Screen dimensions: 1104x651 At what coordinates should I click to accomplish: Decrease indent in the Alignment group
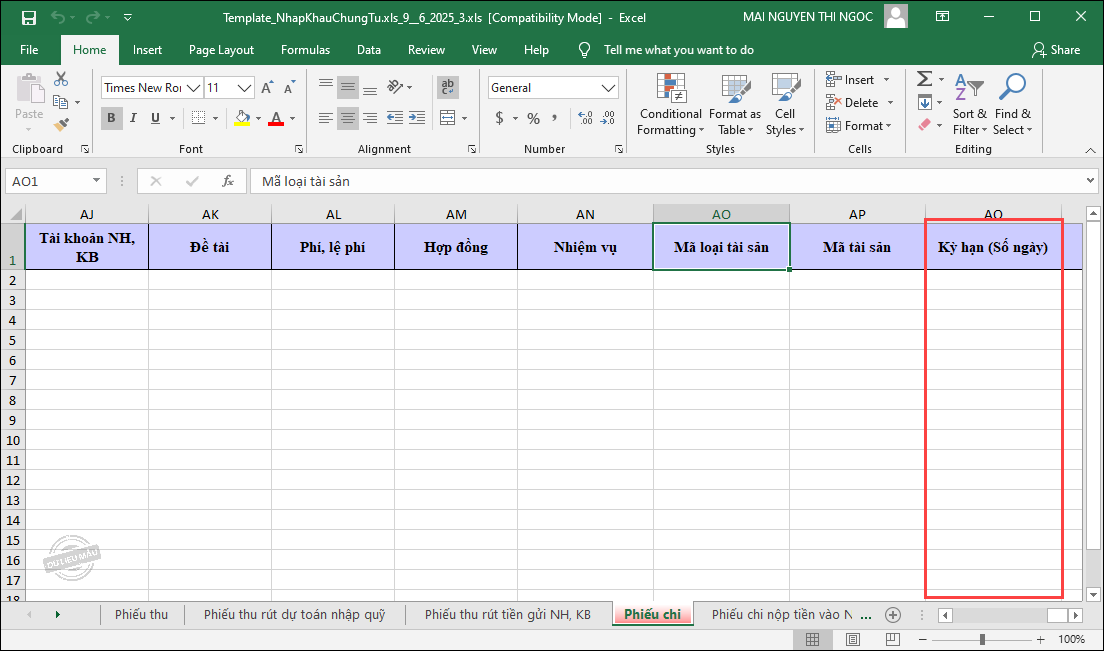pyautogui.click(x=395, y=118)
